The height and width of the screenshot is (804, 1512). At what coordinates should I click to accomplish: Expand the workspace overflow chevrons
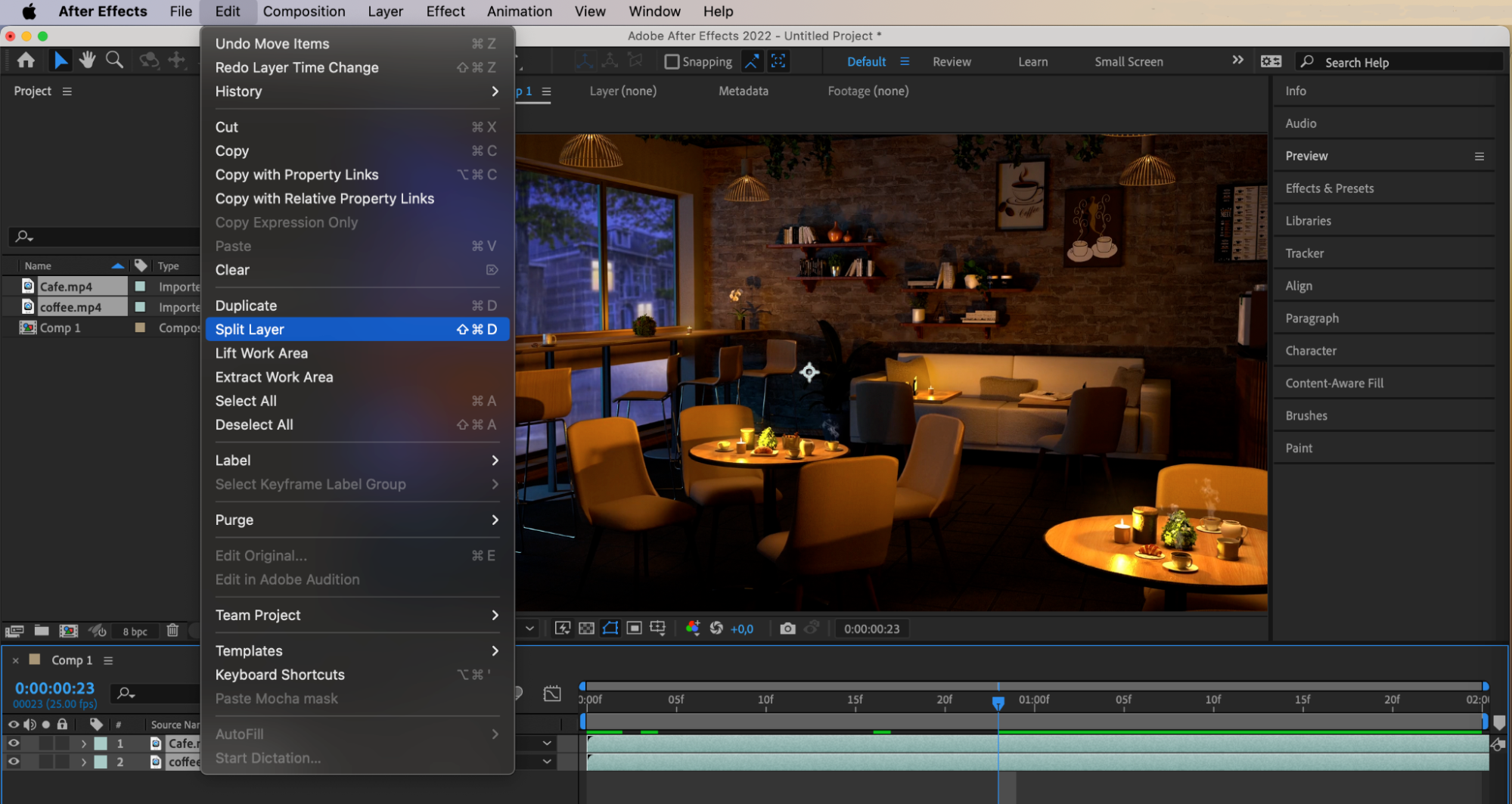tap(1237, 61)
